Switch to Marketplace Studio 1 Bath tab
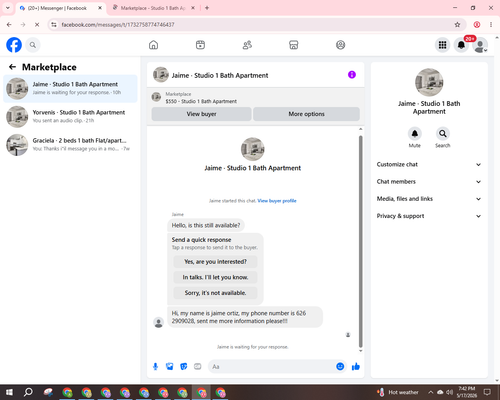This screenshot has width=500, height=400. pos(154,8)
